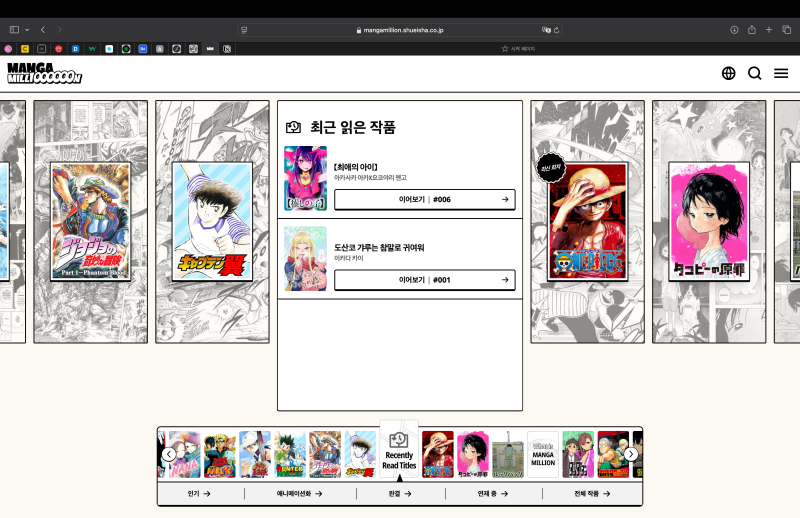Open the 애니메이션화 category link
This screenshot has height=518, width=800.
click(299, 494)
